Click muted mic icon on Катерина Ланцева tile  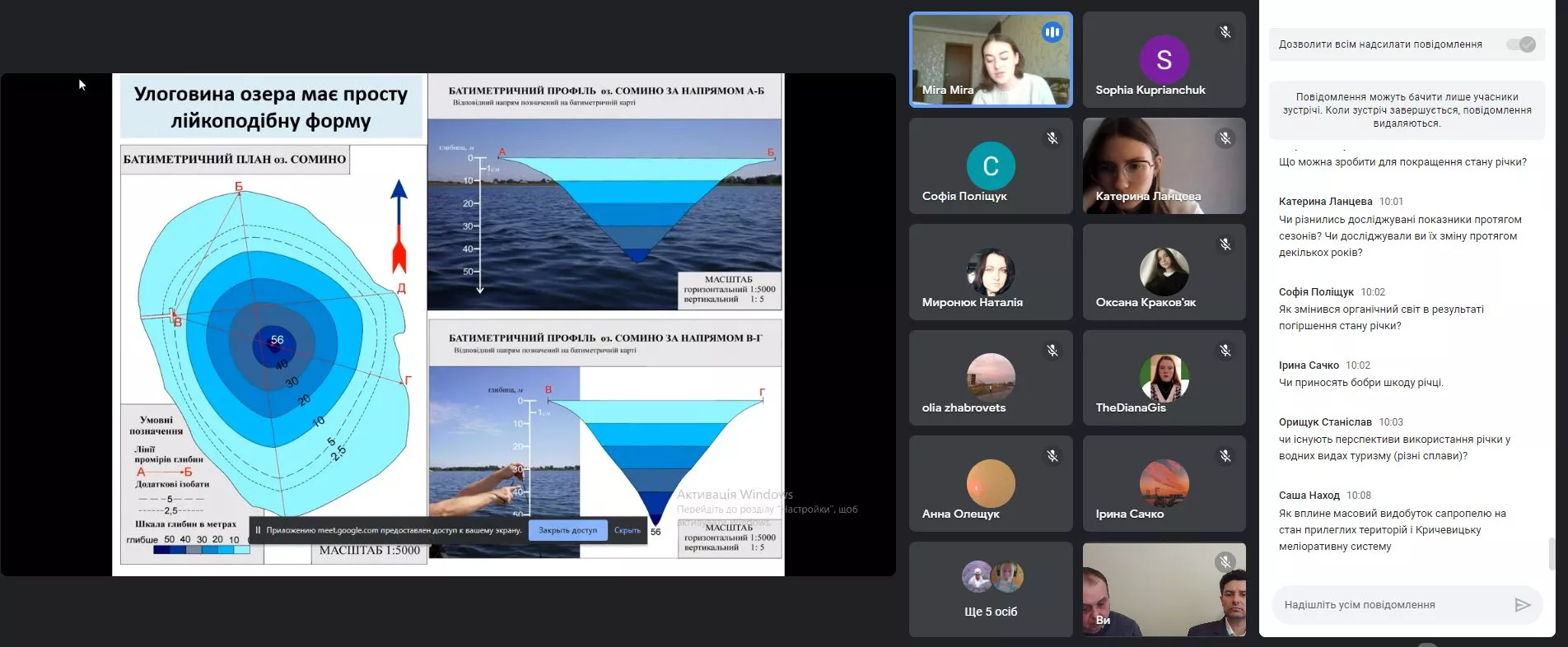point(1225,138)
